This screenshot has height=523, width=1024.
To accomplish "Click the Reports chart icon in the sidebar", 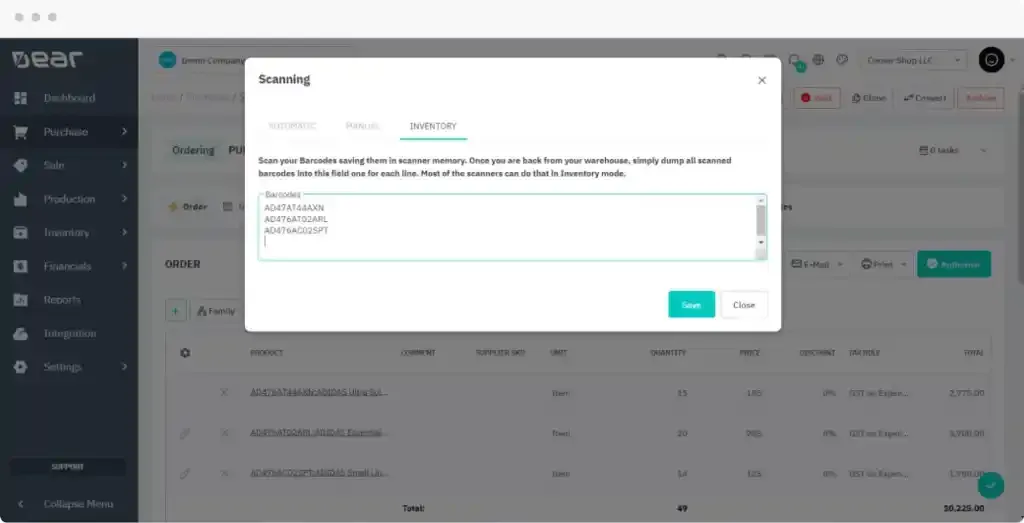I will [20, 300].
